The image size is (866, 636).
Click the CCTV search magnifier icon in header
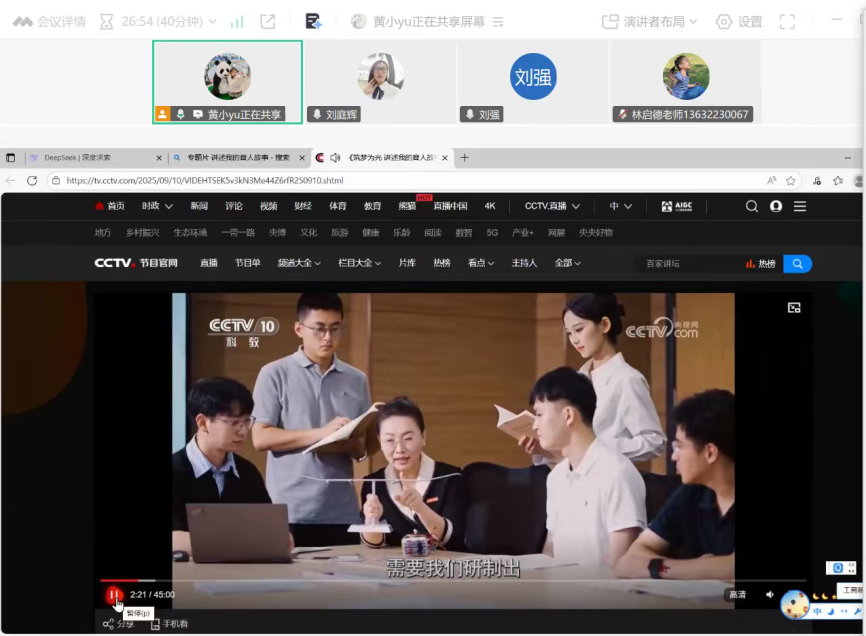[751, 206]
